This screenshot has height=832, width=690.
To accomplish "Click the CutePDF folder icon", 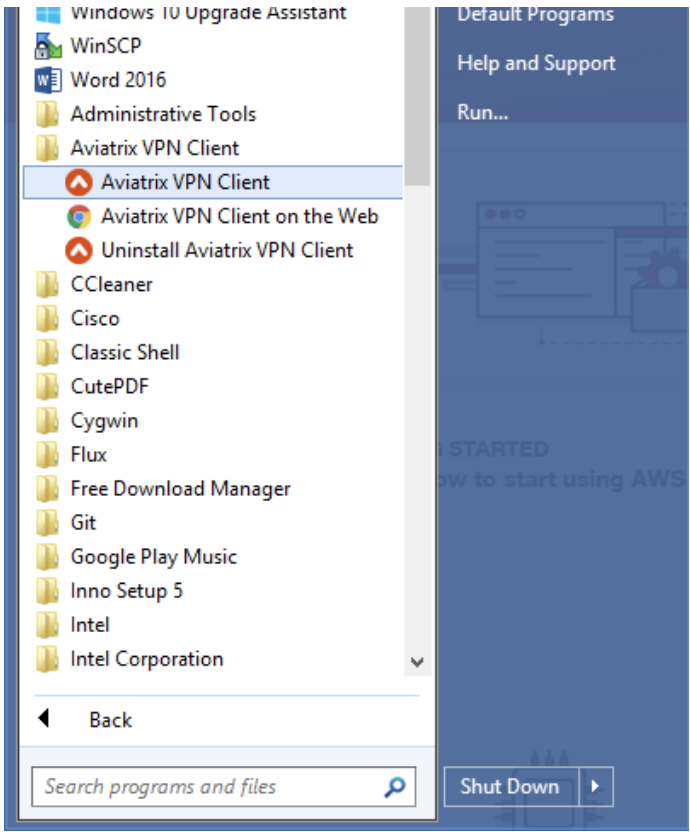I will tap(47, 387).
